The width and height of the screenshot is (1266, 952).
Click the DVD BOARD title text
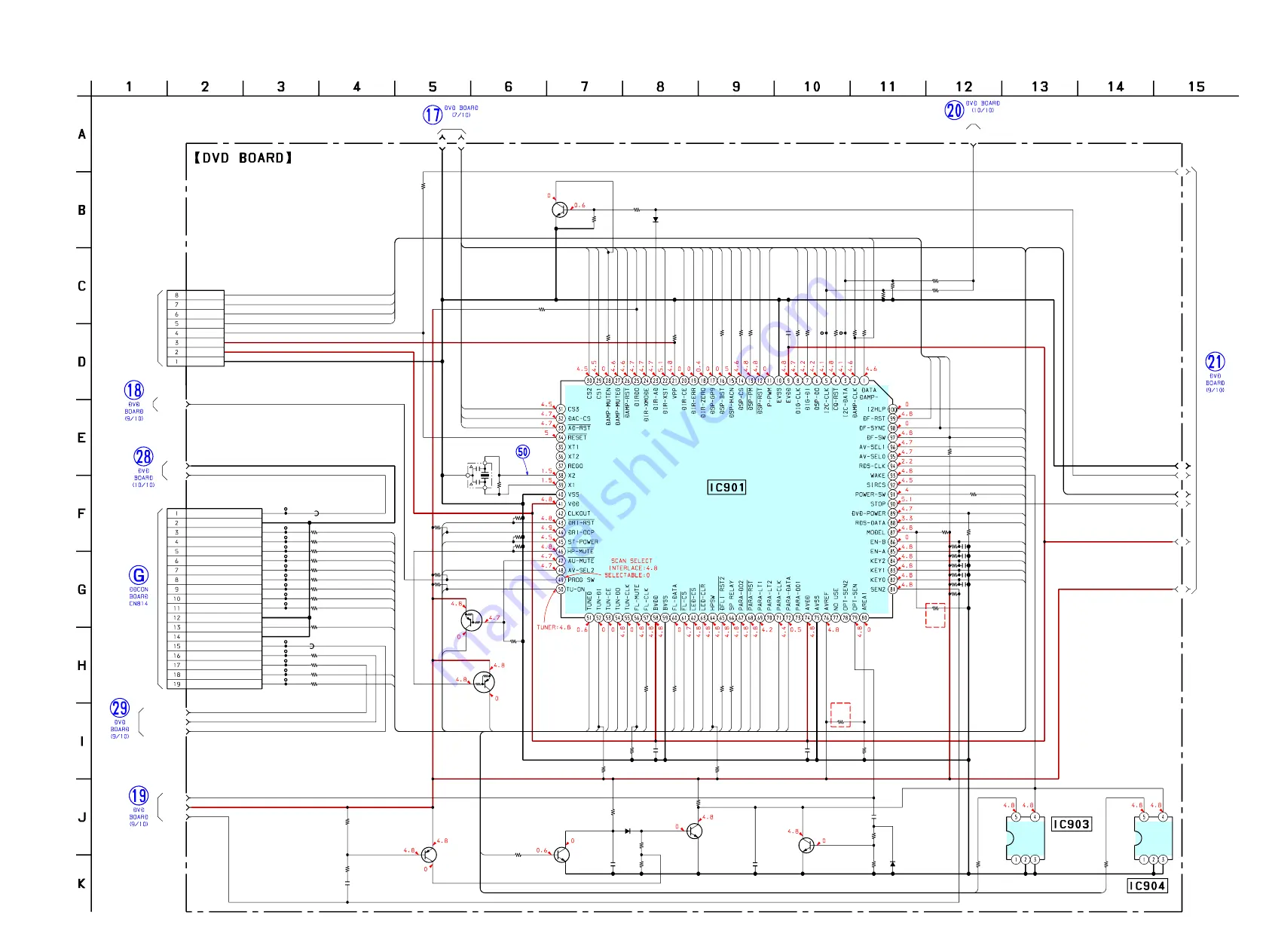coord(243,158)
